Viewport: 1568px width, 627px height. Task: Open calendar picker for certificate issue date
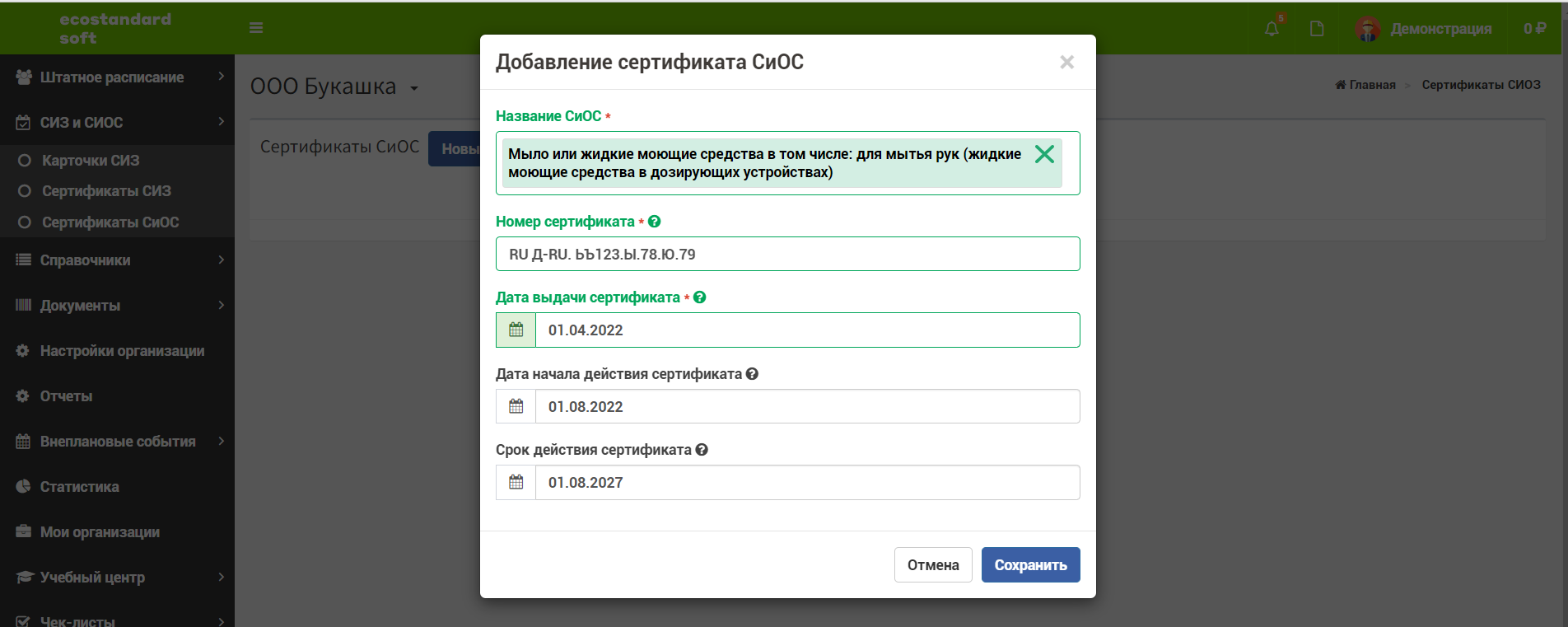[516, 330]
